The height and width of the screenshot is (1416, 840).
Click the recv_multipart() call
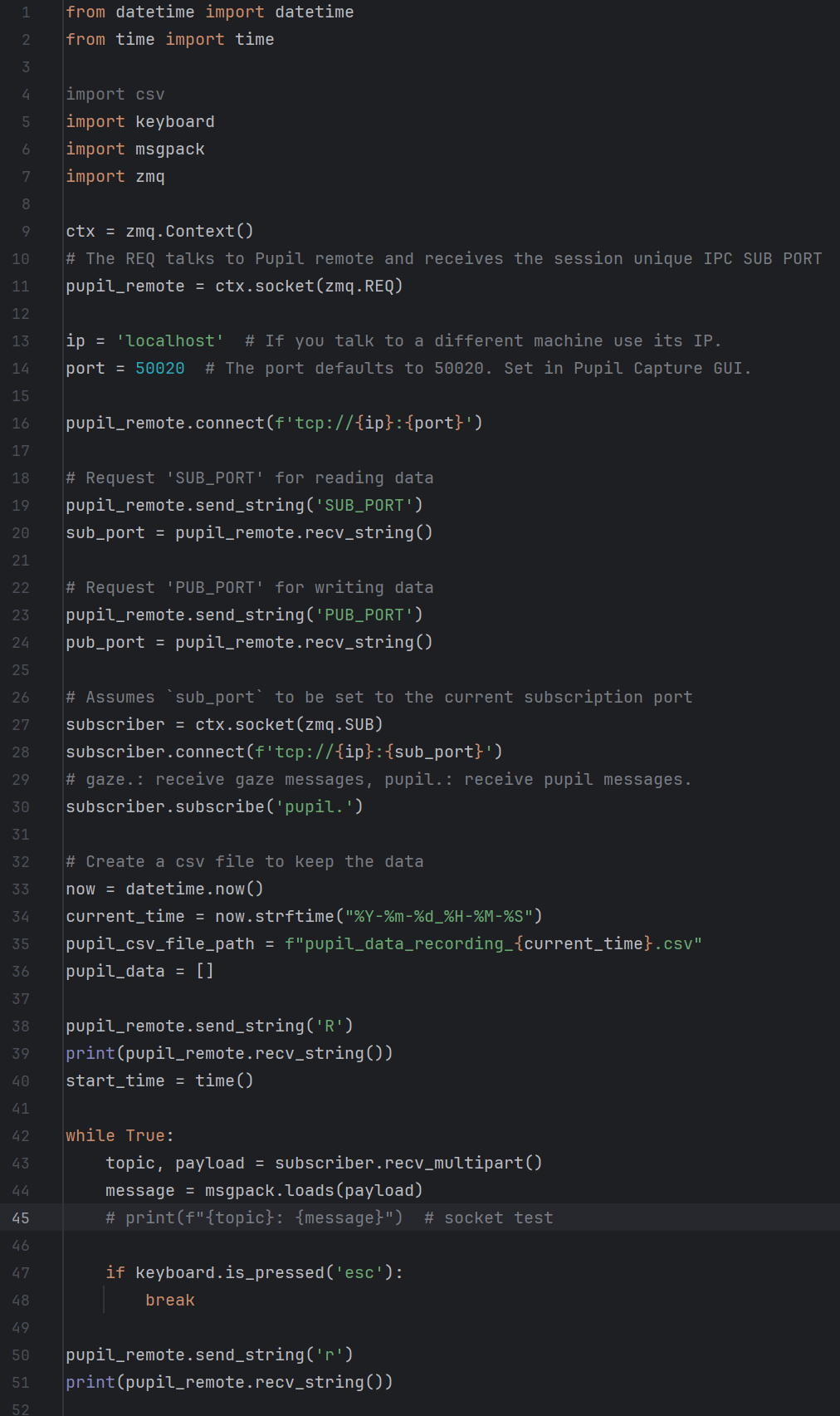[x=464, y=1163]
